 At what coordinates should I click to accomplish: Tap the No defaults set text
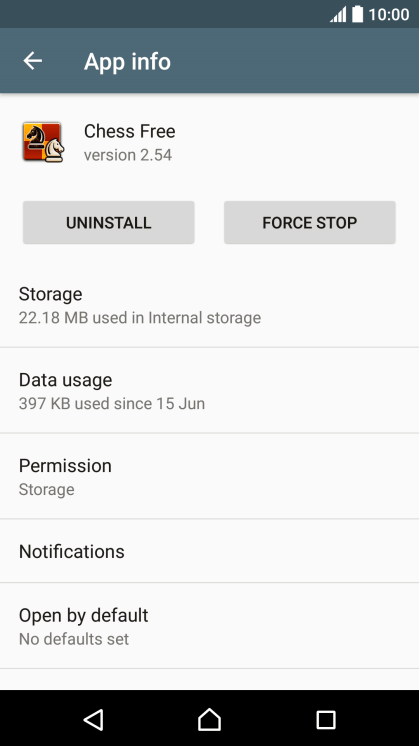click(x=74, y=638)
